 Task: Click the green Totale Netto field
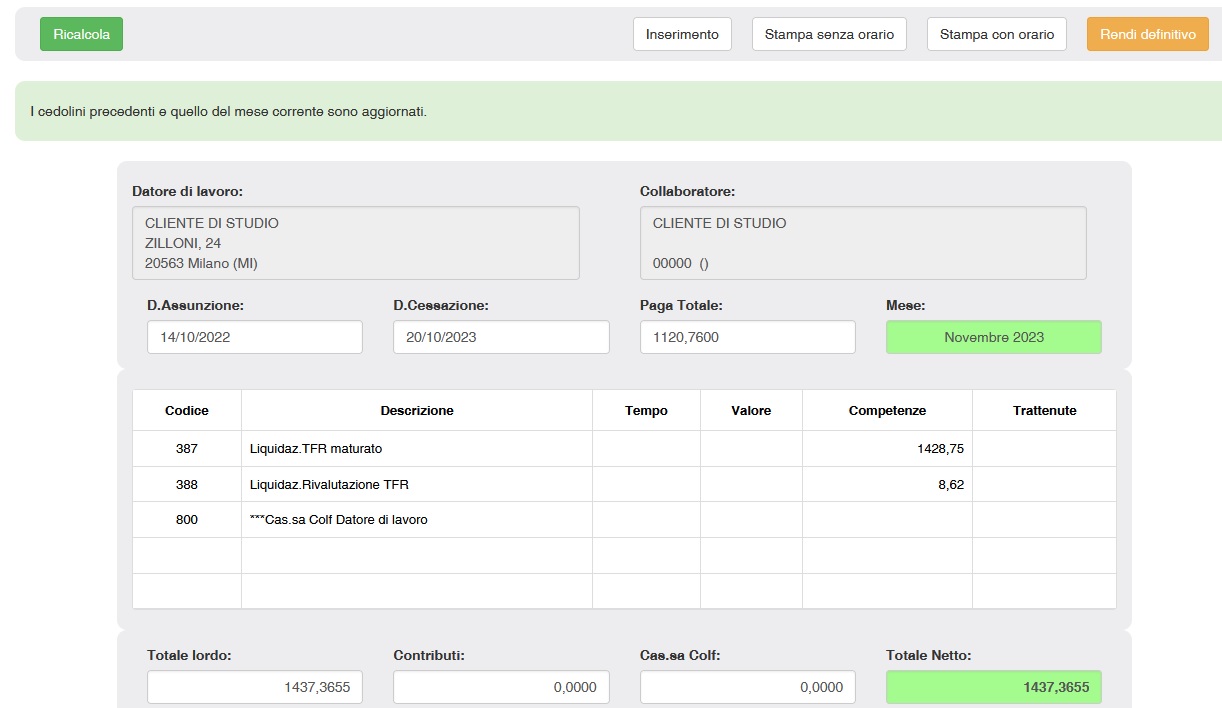pos(993,687)
